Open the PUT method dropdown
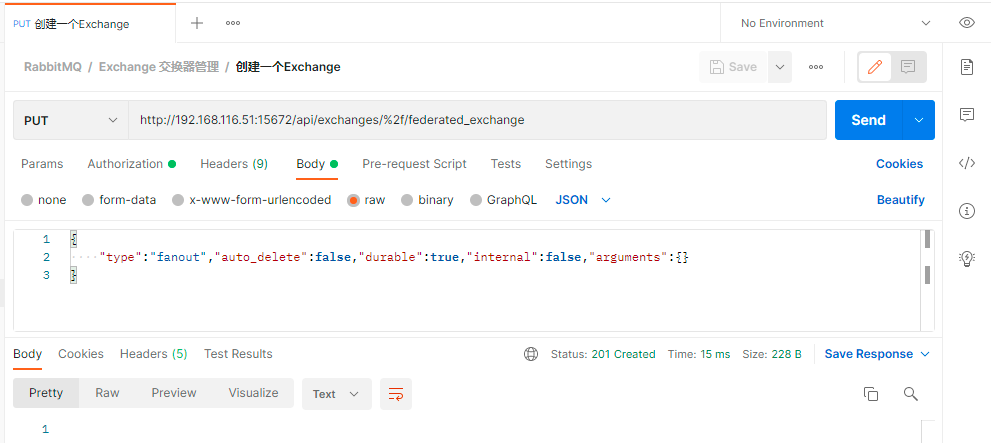This screenshot has width=991, height=443. 71,120
